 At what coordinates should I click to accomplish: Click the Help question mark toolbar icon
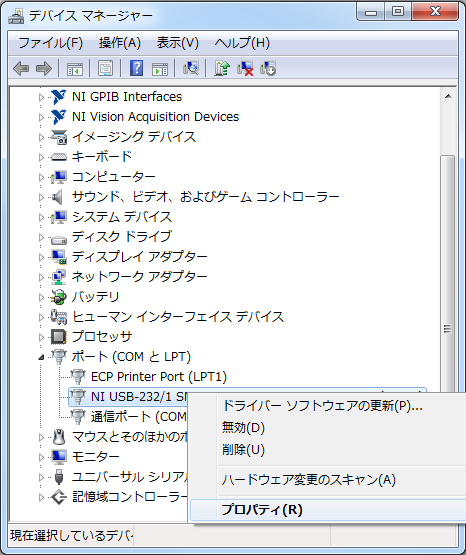[136, 68]
